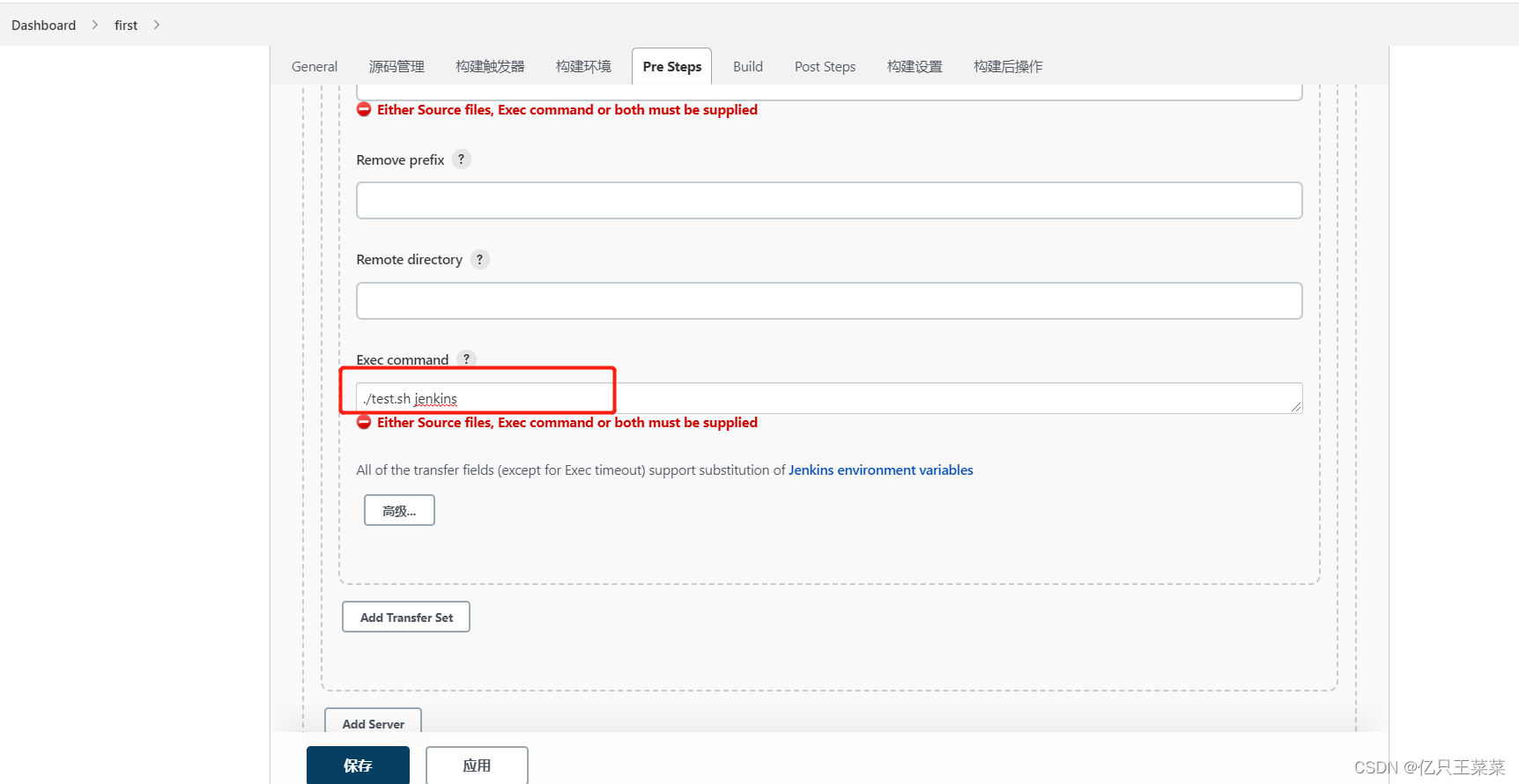
Task: Click the top partially visible input field
Action: point(829,92)
